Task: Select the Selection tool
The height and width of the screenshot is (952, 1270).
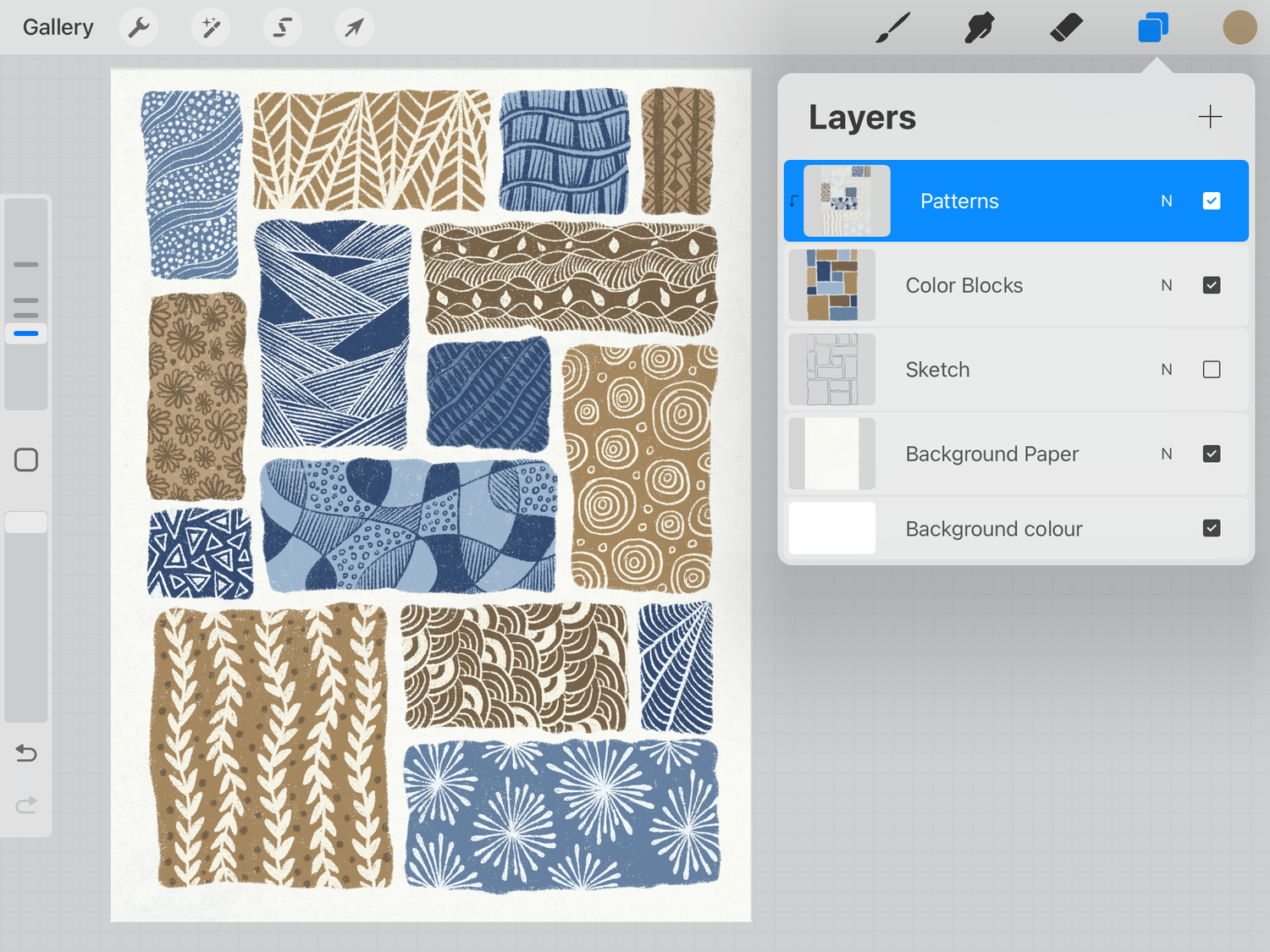Action: click(x=282, y=26)
